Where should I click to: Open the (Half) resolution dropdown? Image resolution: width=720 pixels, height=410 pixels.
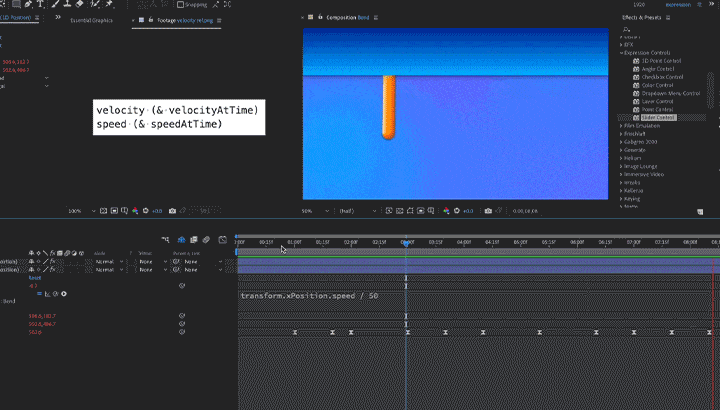(358, 211)
